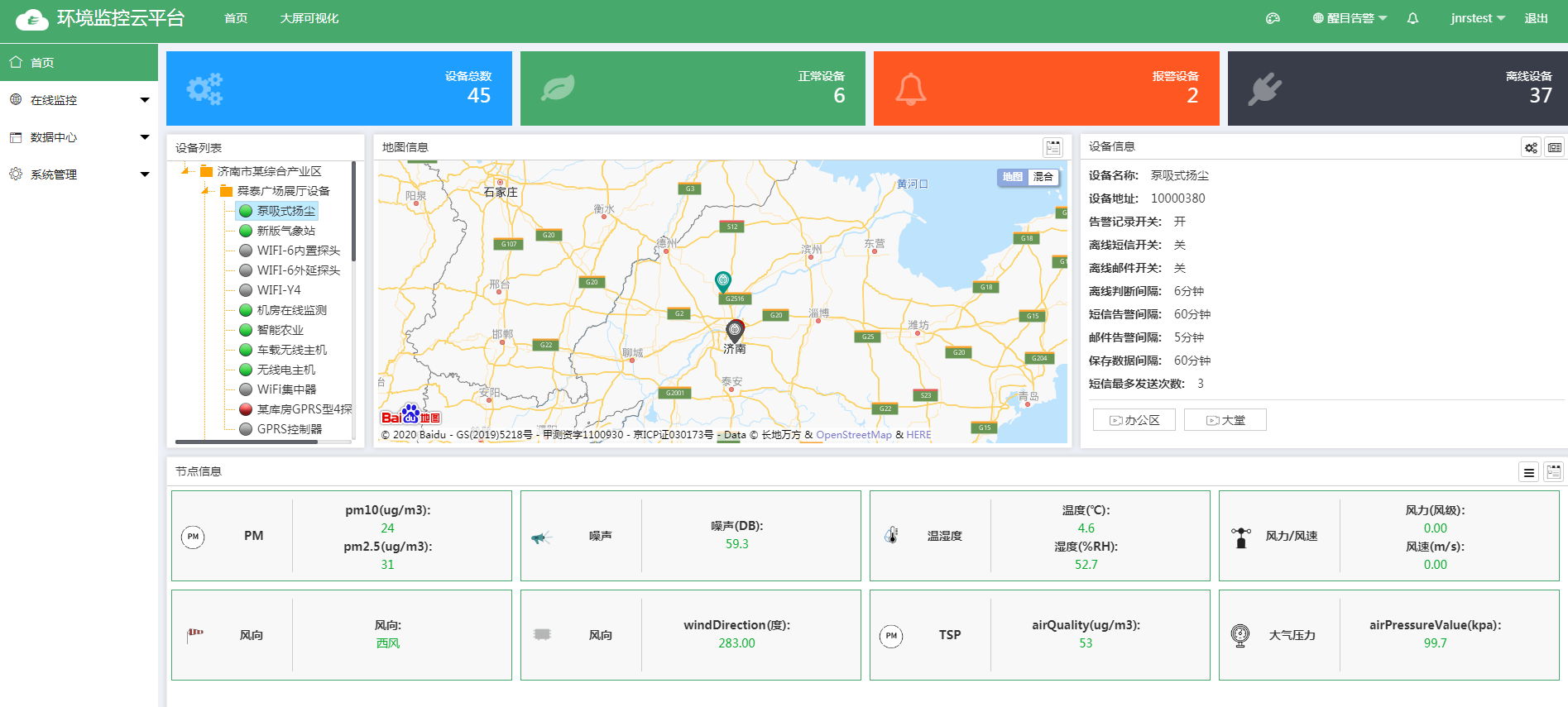Click device list horizontal scrollbar
Screen dimensions: 1568x707
click(247, 442)
